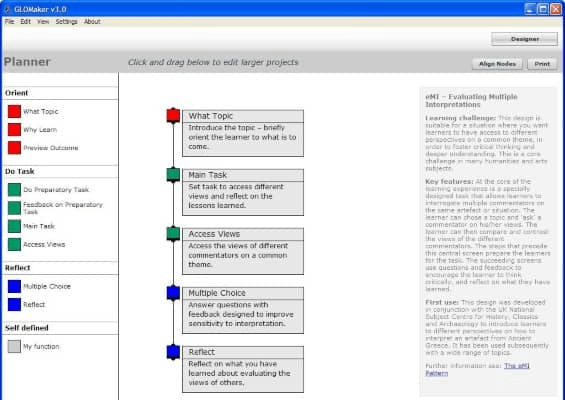Open the About menu
Image resolution: width=565 pixels, height=400 pixels.
click(x=92, y=22)
